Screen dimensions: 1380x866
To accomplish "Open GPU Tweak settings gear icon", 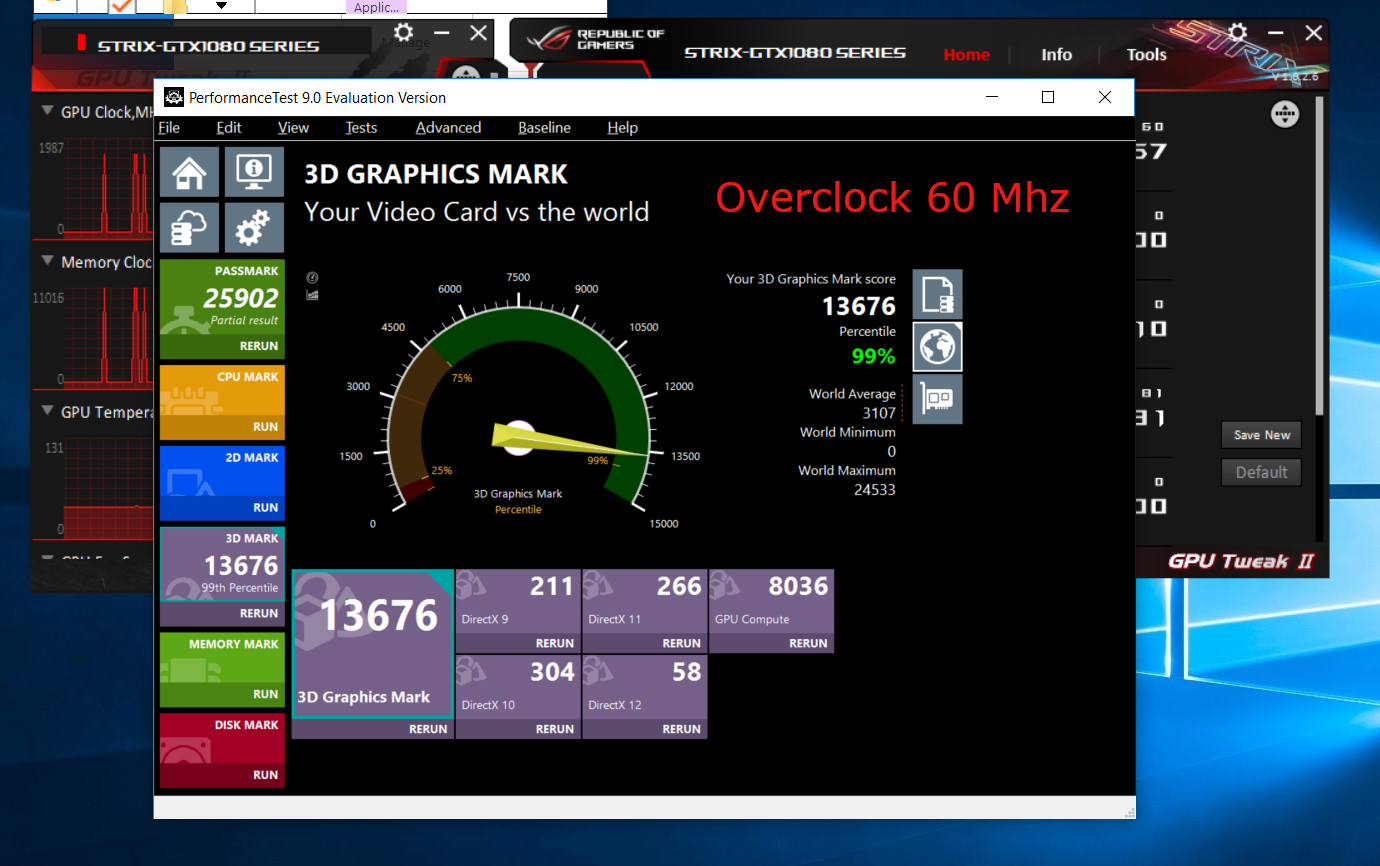I will [x=1237, y=33].
